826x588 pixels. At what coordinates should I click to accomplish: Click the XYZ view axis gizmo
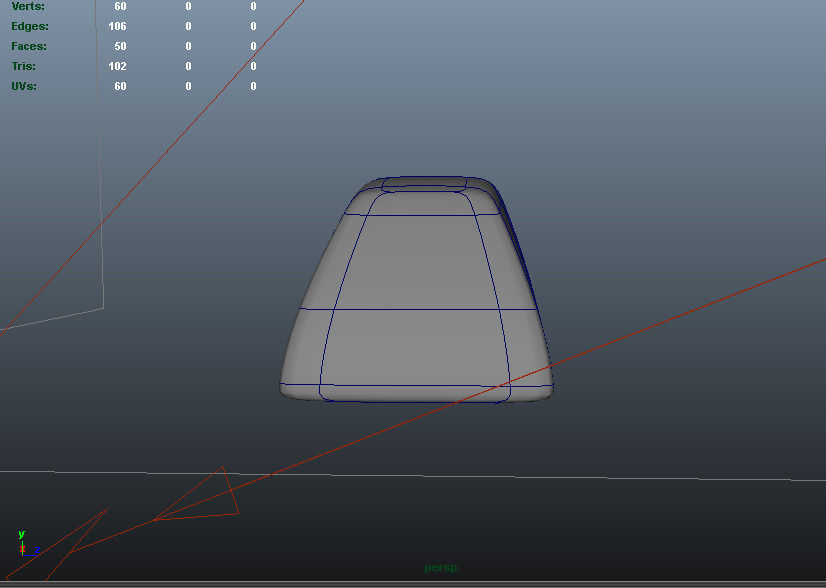tap(27, 544)
